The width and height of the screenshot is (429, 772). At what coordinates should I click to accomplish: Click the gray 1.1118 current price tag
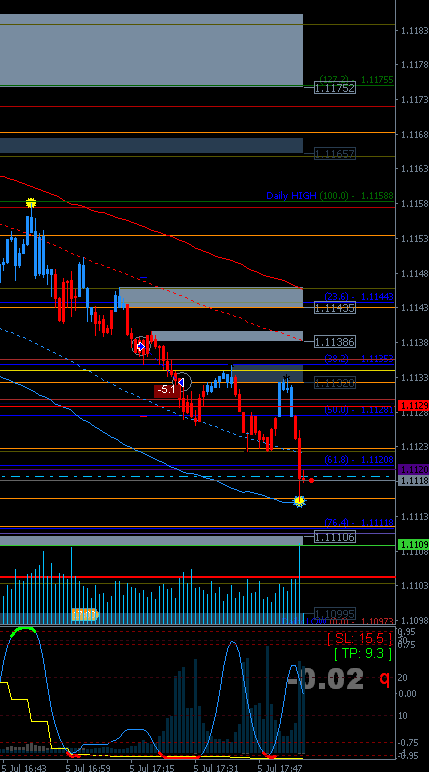pyautogui.click(x=413, y=481)
